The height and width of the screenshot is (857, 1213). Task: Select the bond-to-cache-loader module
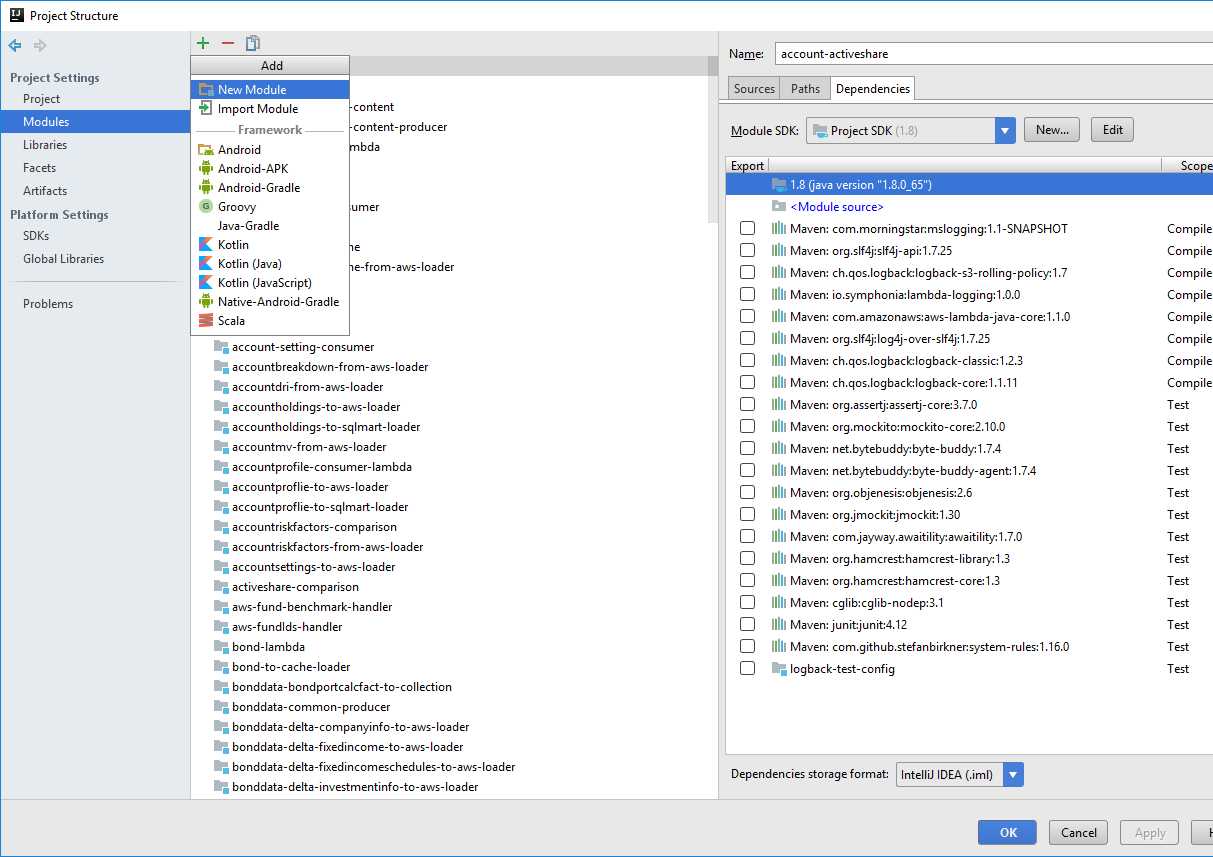(291, 667)
